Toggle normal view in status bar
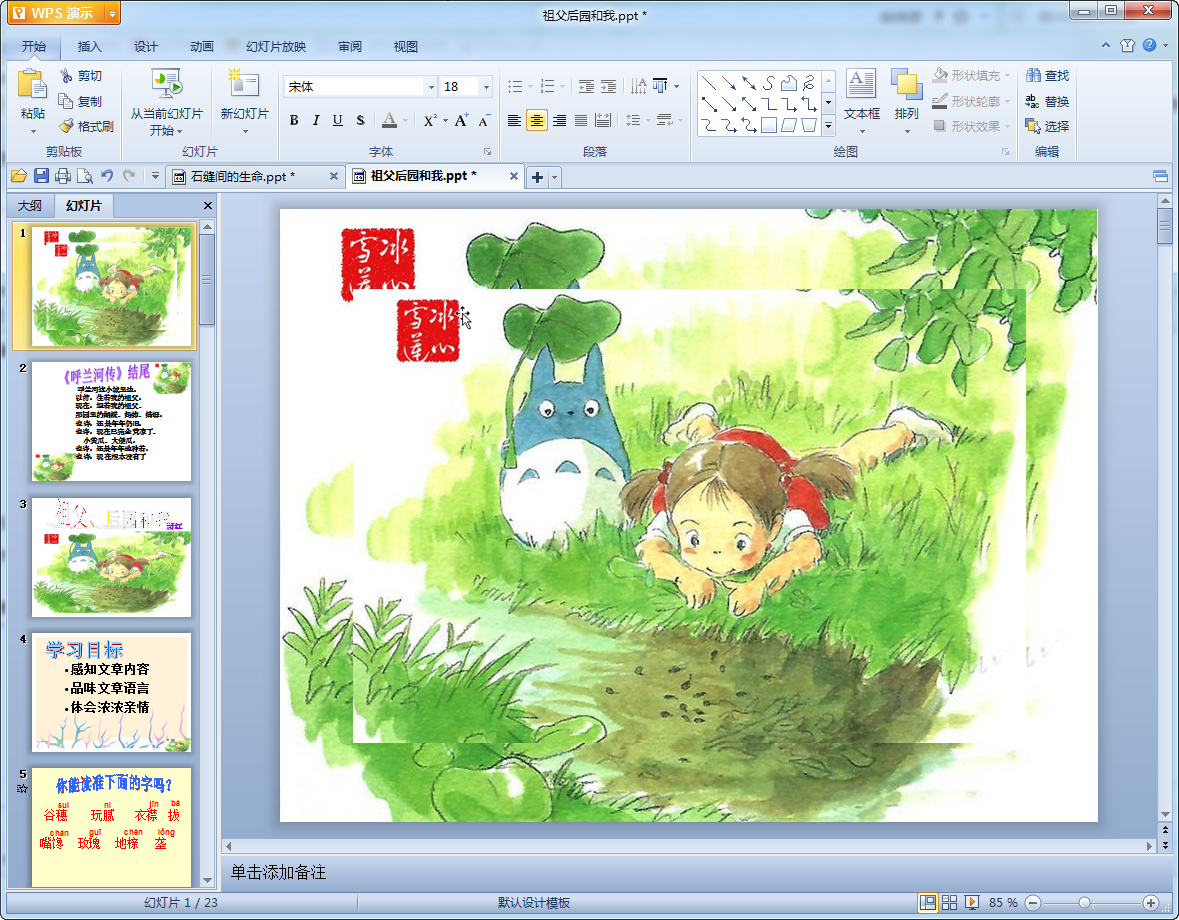1179x920 pixels. 928,902
